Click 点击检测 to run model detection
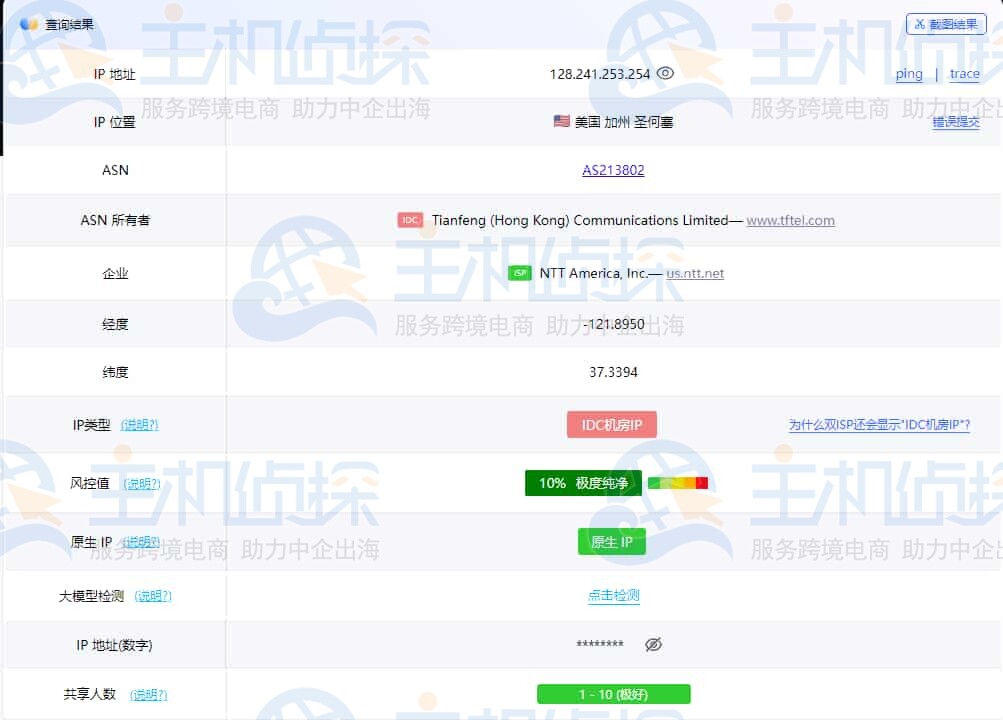 point(615,593)
